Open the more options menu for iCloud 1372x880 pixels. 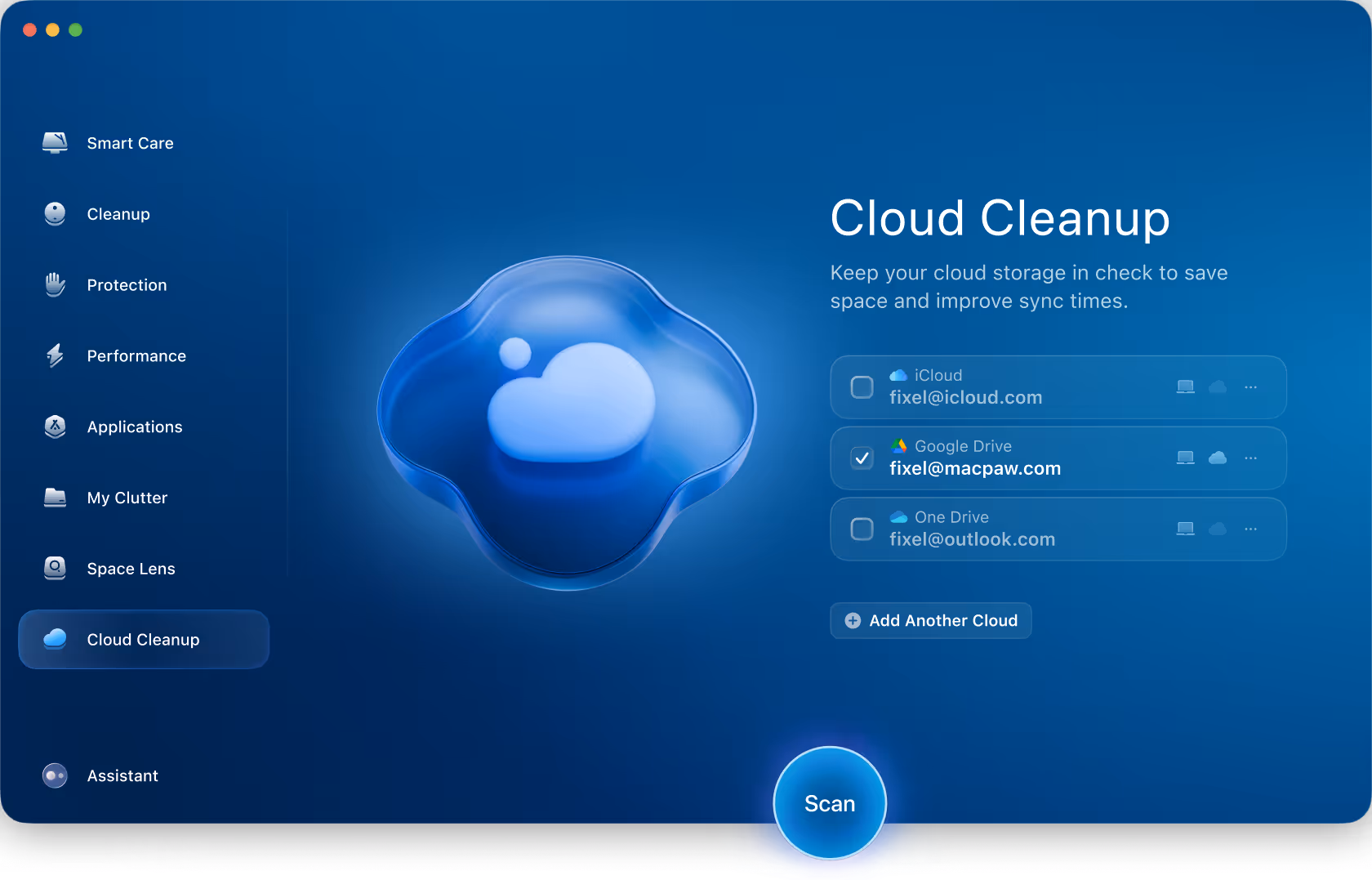[1250, 387]
